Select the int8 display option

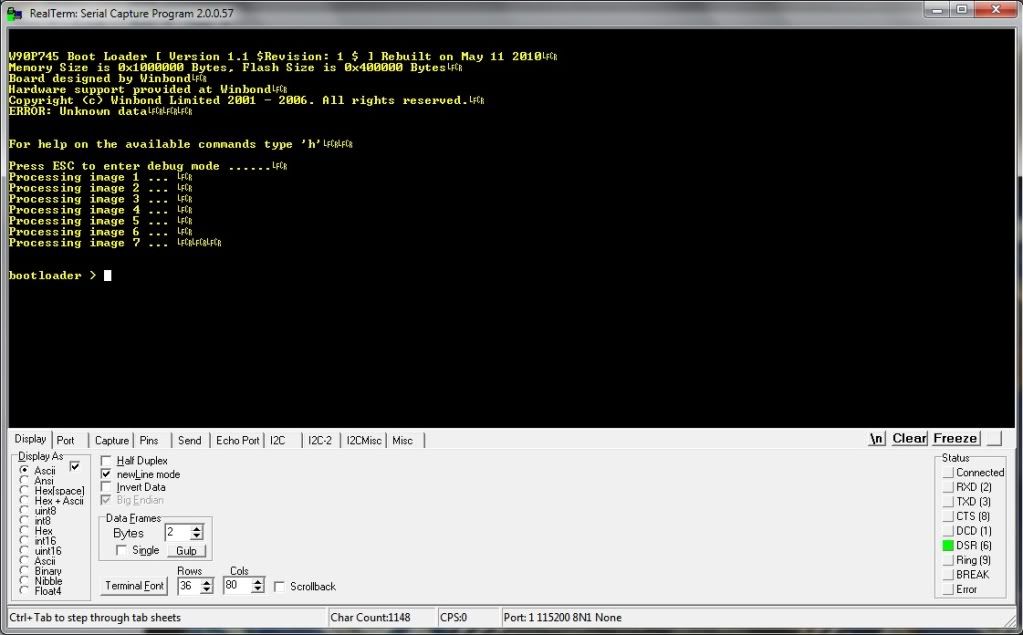24,521
